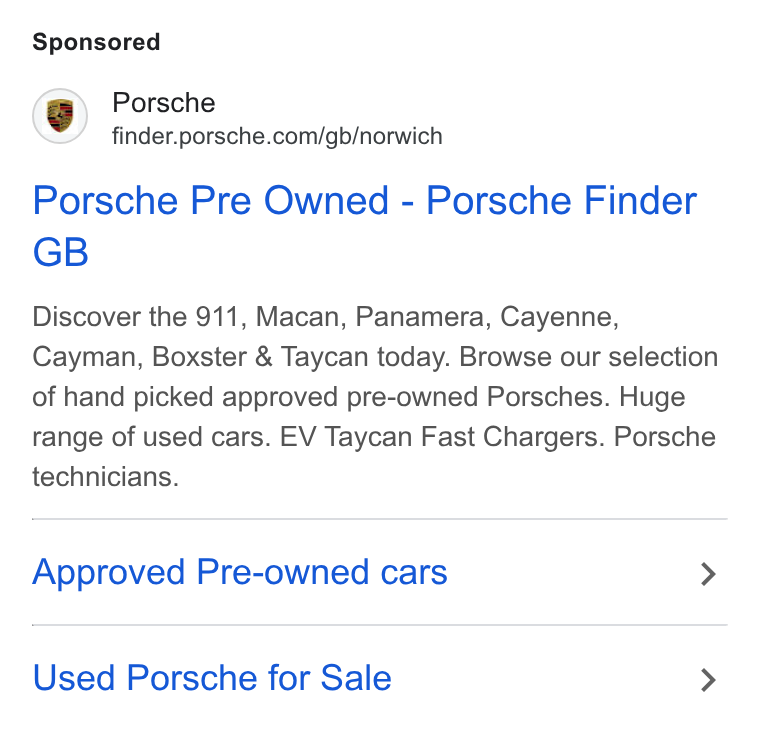This screenshot has width=760, height=730.
Task: Select the Porsche advertiser name above the URL
Action: click(x=164, y=103)
